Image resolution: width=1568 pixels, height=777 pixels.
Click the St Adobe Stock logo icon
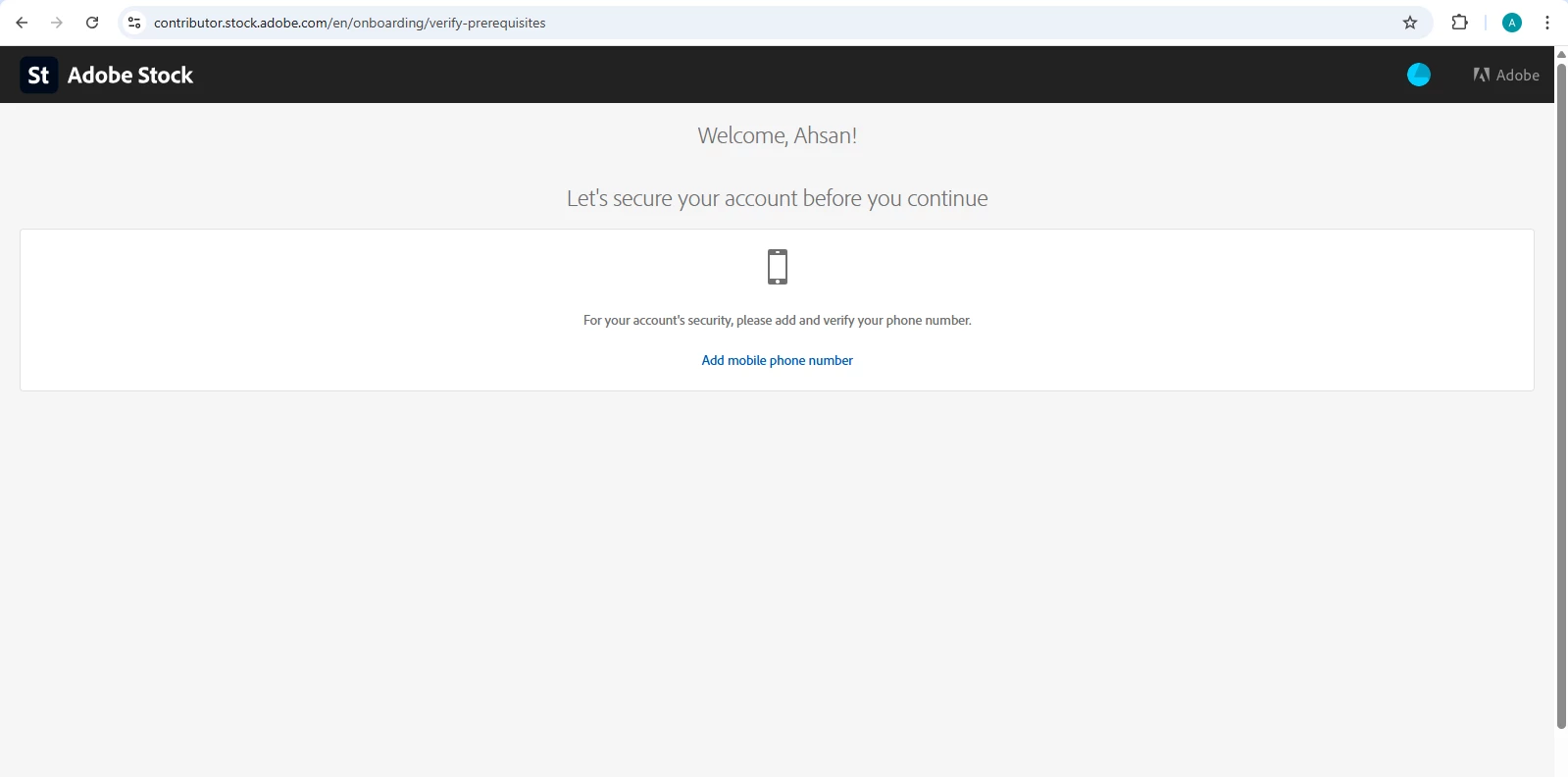pyautogui.click(x=39, y=75)
